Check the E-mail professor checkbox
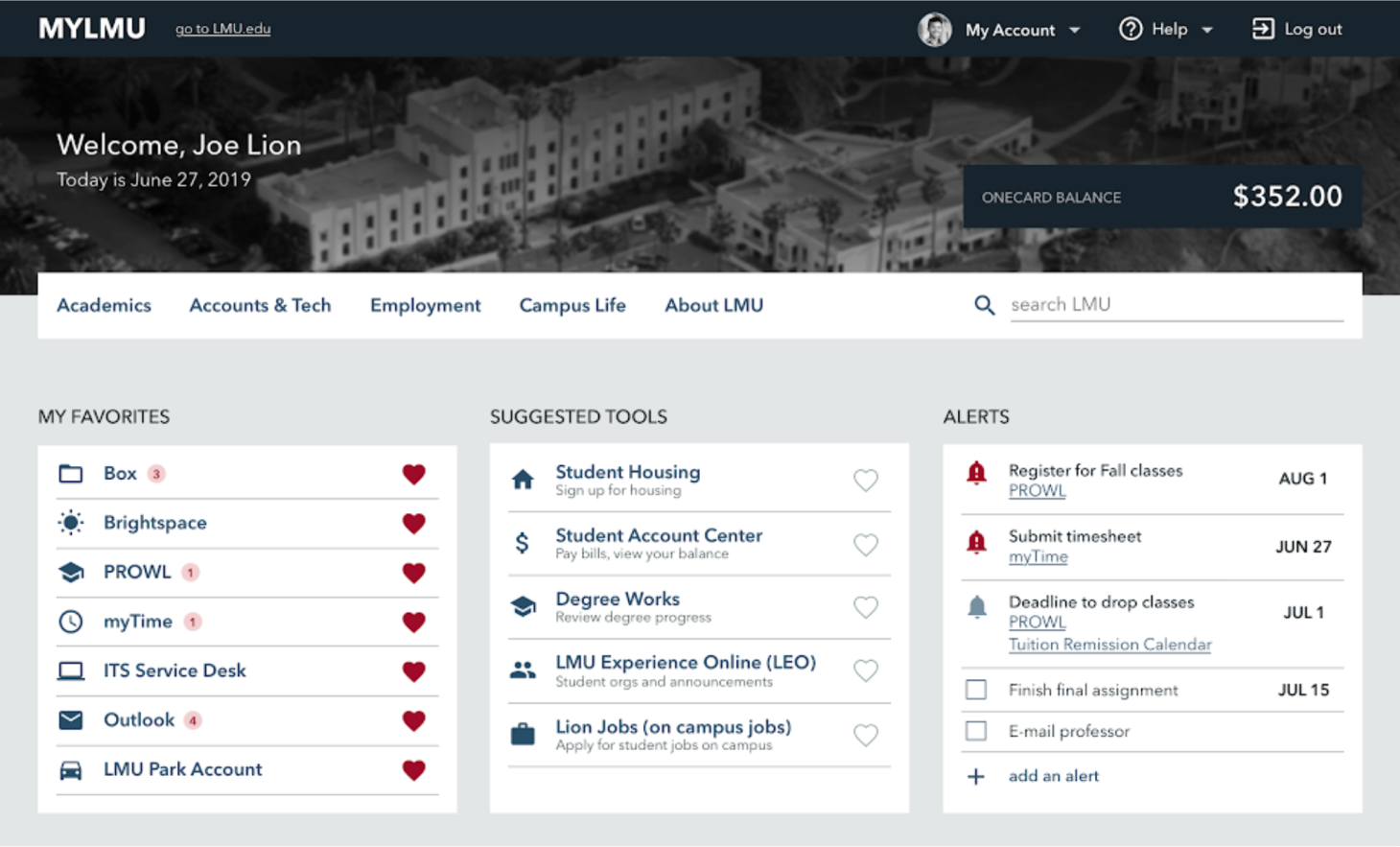Viewport: 1400px width, 847px height. pos(976,731)
